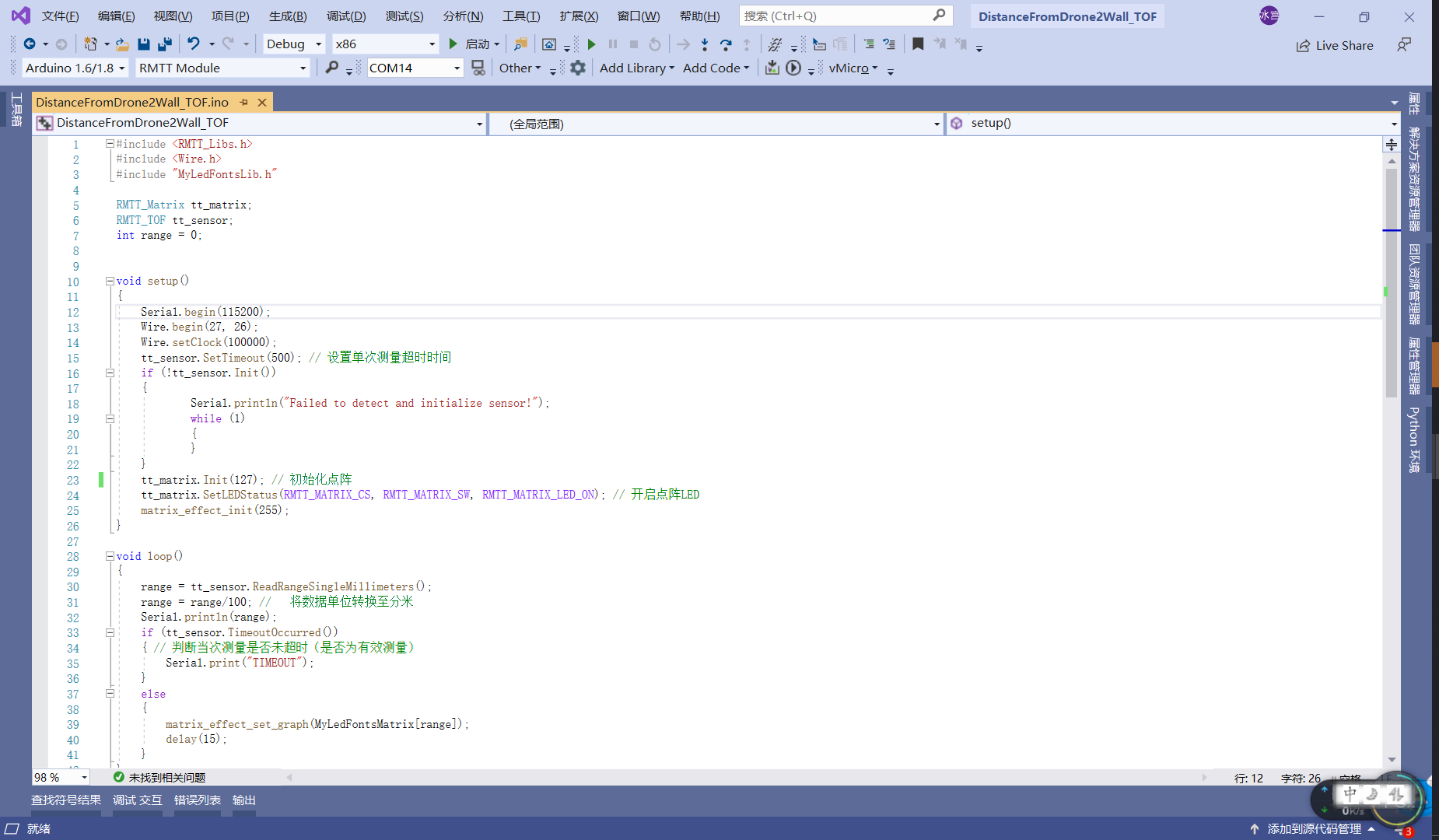1439x840 pixels.
Task: Click the vMicro settings gear icon
Action: (x=578, y=68)
